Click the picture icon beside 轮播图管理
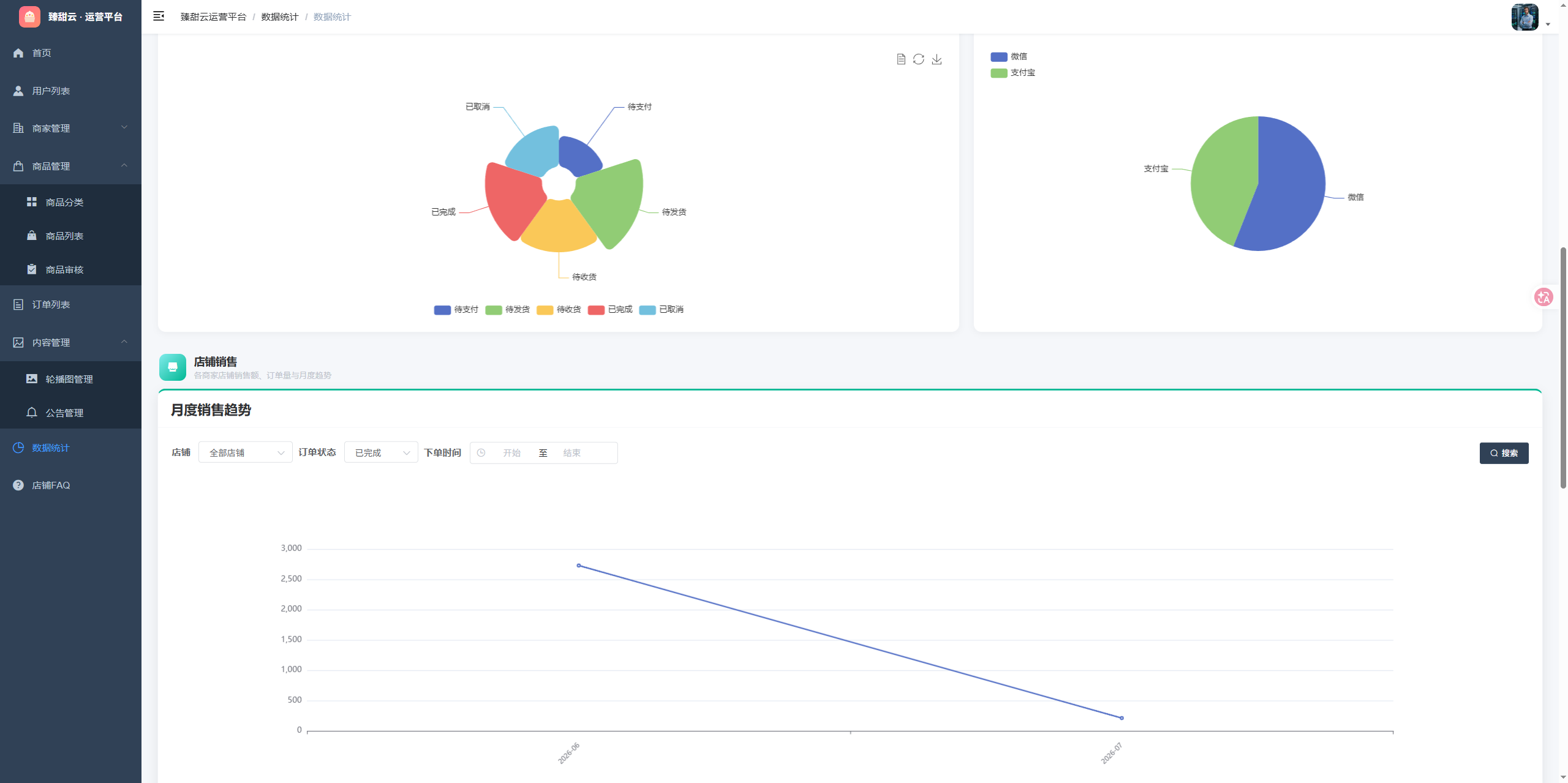 point(32,378)
